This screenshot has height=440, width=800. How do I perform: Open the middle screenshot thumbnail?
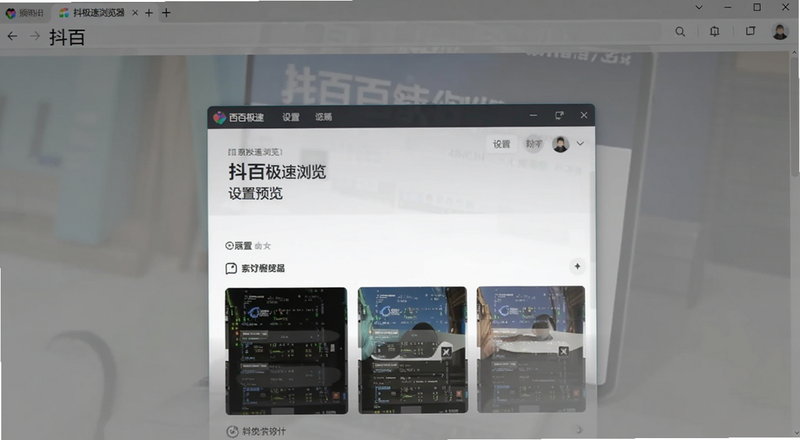(412, 350)
